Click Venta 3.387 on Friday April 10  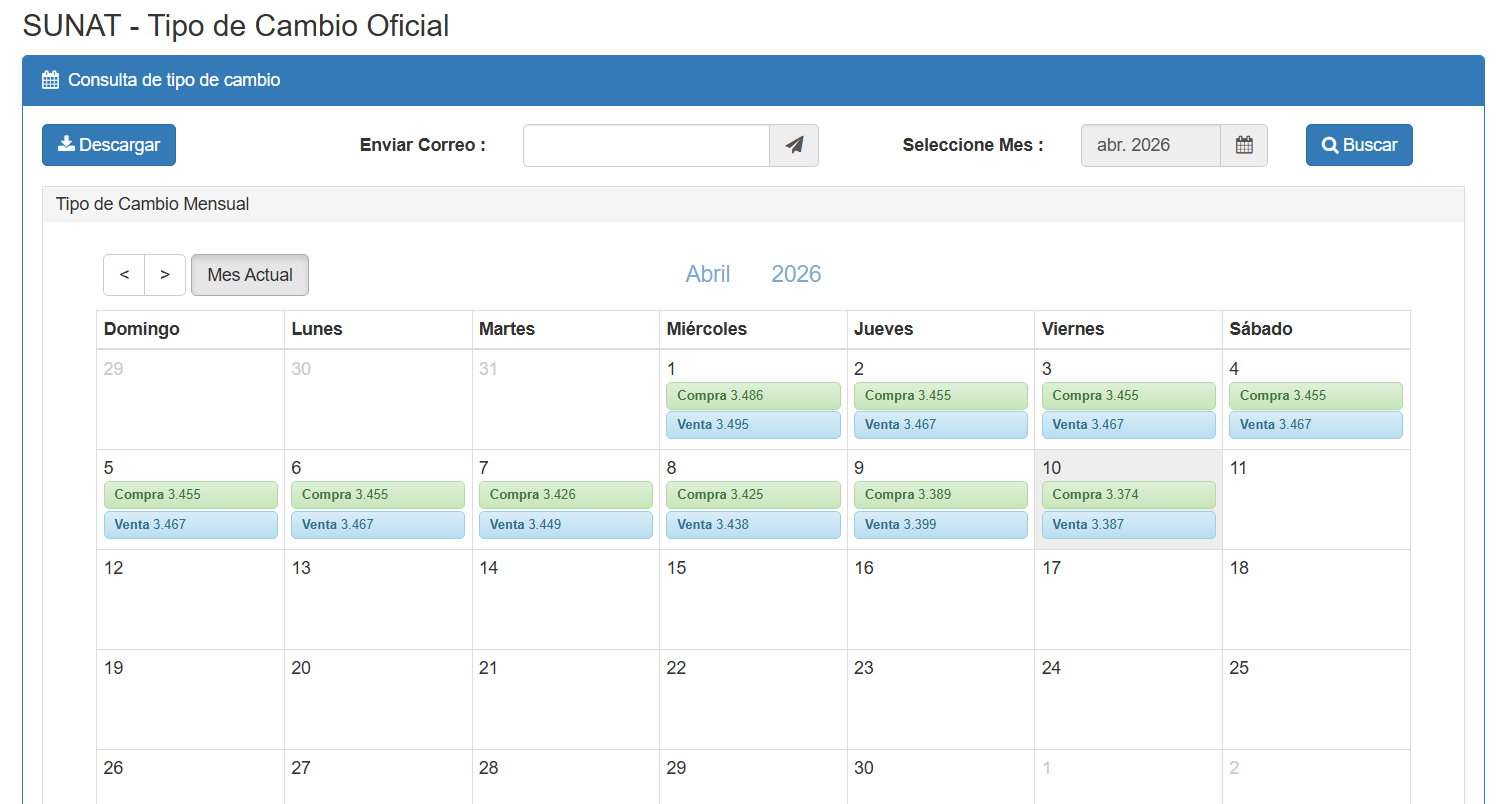pyautogui.click(x=1128, y=525)
